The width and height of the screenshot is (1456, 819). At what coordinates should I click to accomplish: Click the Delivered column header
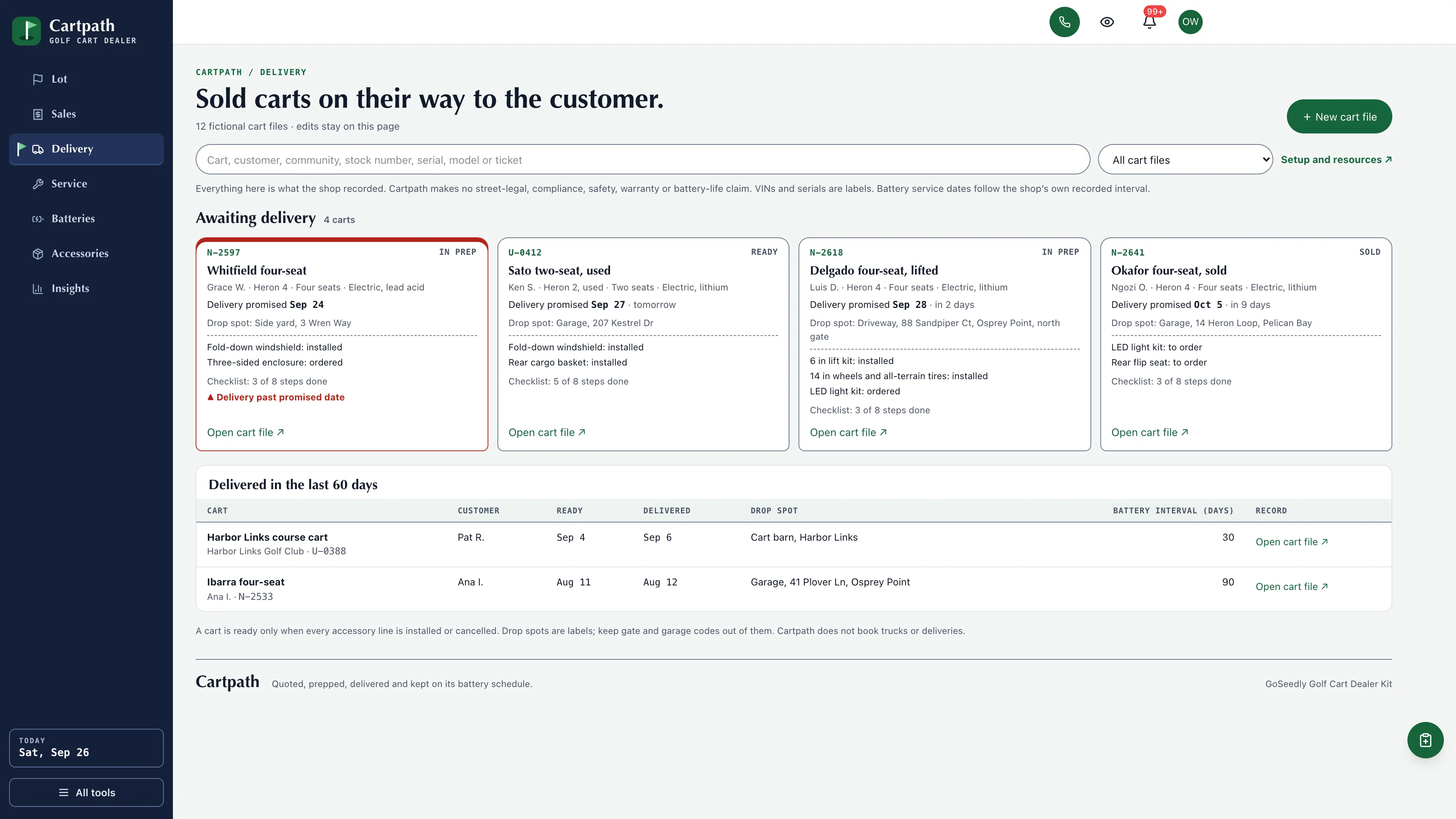(667, 510)
